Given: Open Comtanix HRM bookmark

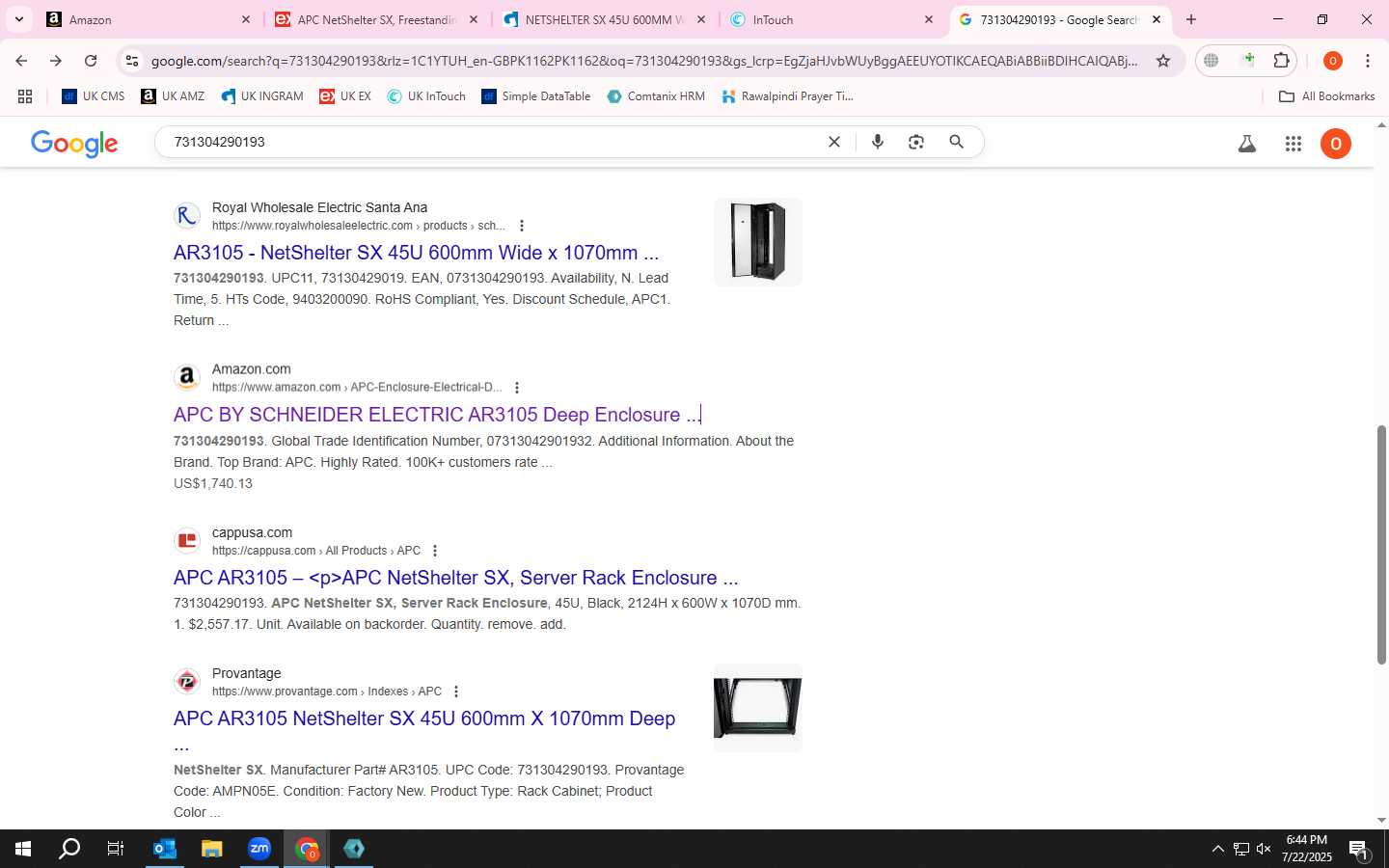Looking at the screenshot, I should point(656,96).
